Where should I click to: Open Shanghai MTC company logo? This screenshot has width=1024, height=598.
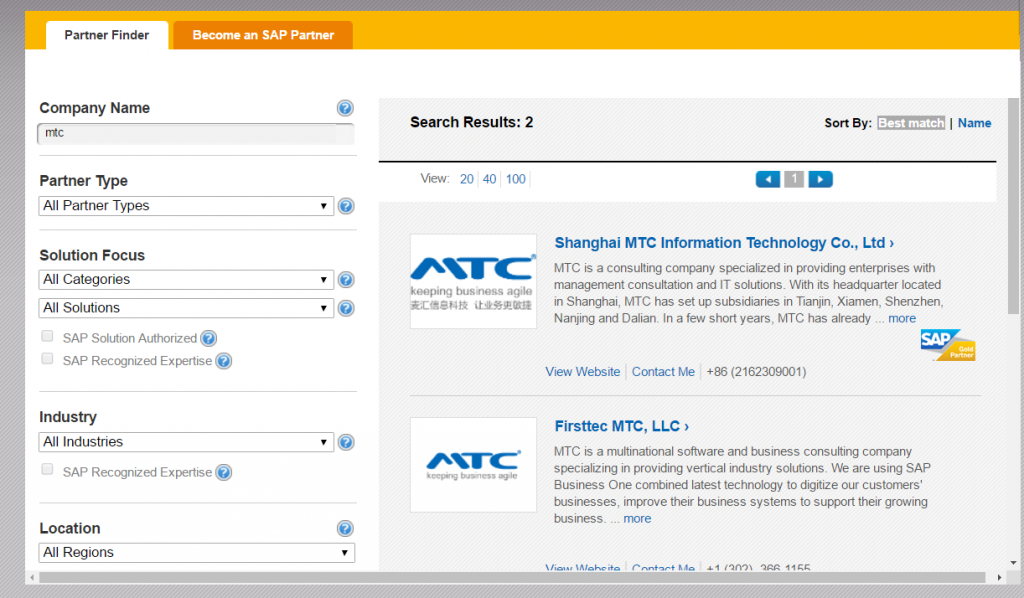[x=473, y=281]
